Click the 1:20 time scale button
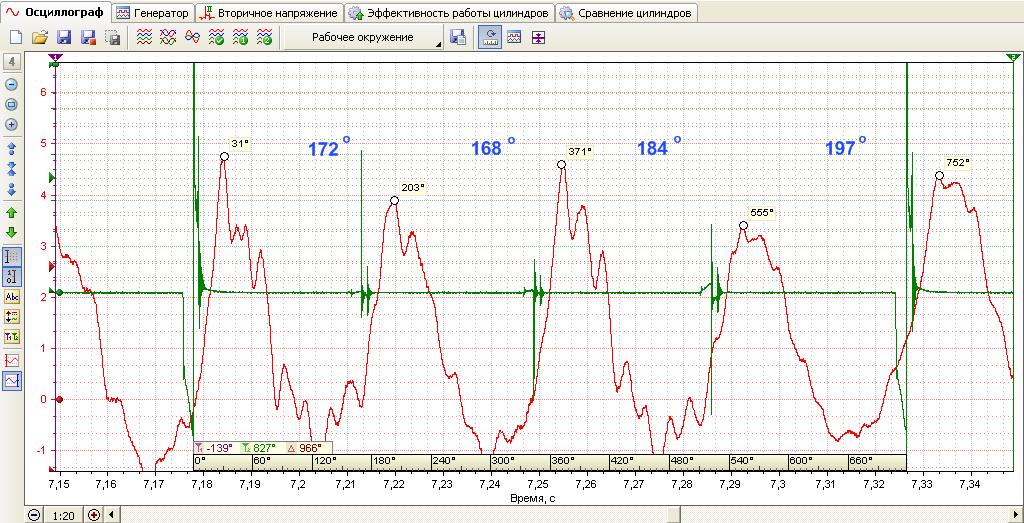 click(62, 515)
